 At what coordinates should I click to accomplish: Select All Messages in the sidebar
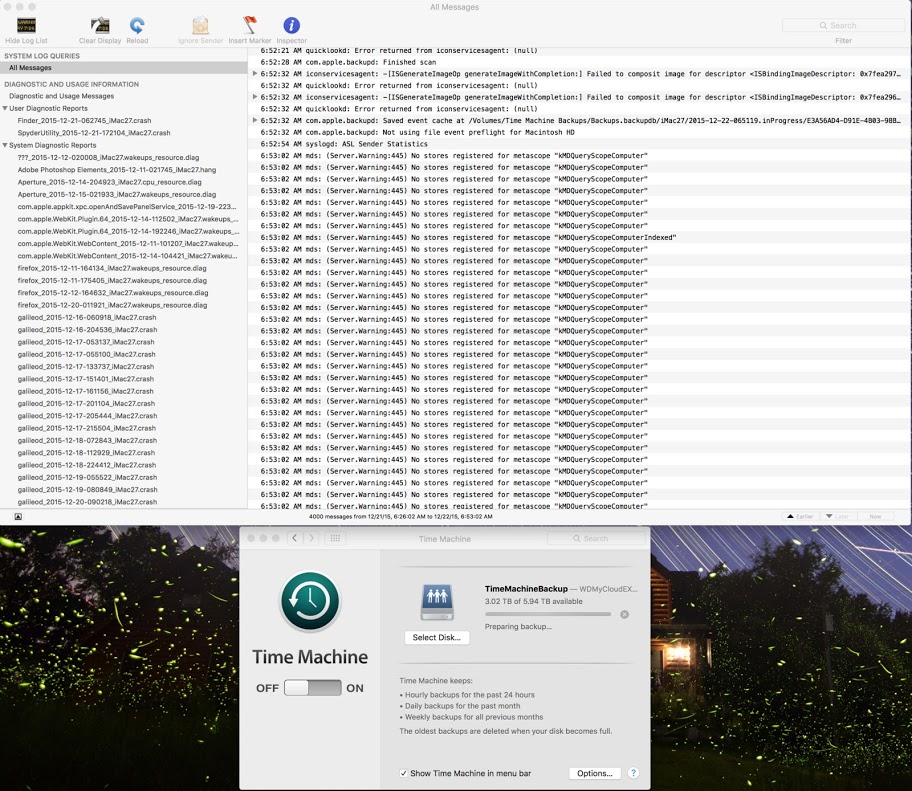click(124, 67)
